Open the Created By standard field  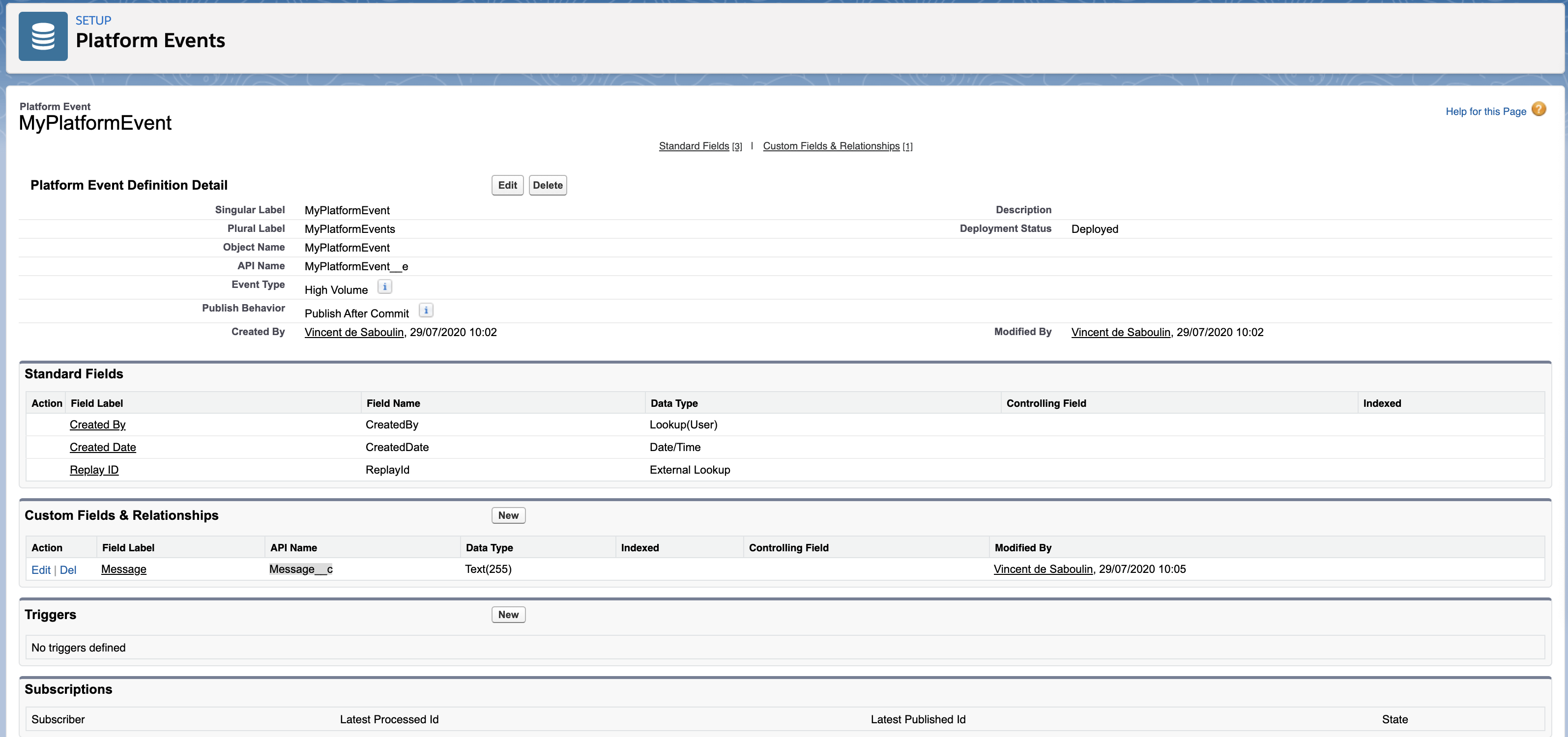click(97, 425)
